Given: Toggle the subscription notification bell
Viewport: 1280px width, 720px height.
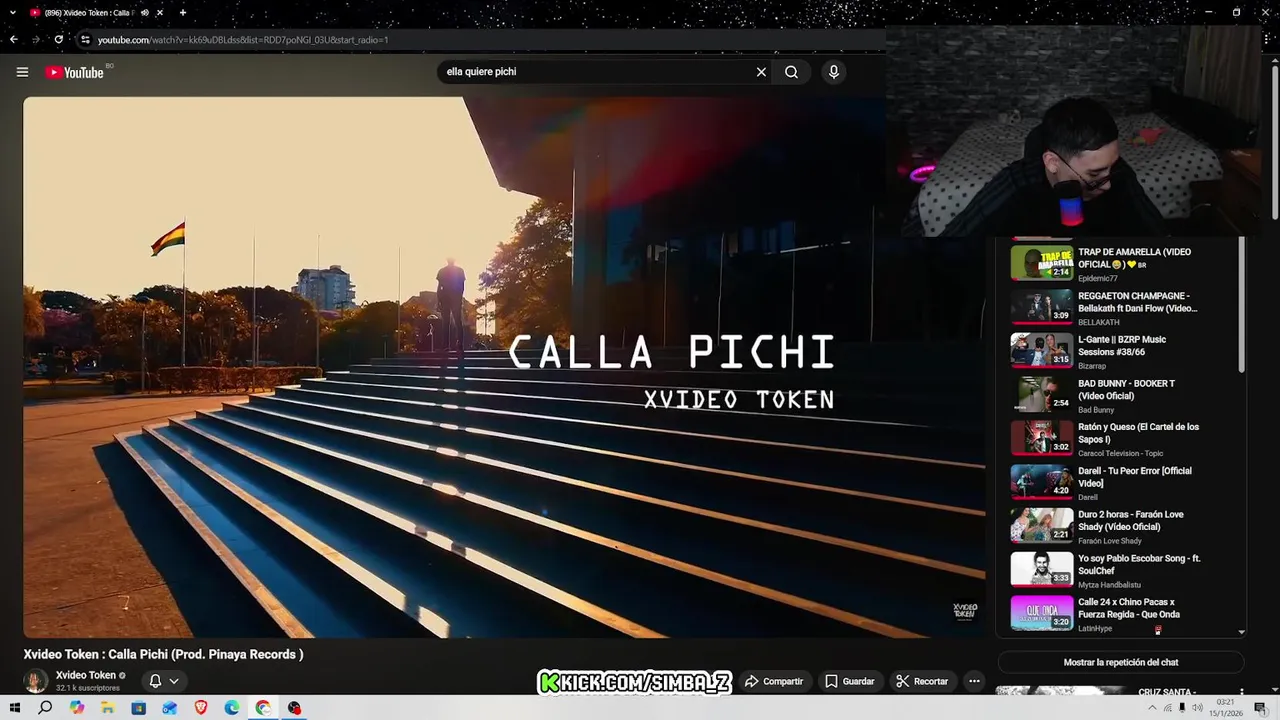Looking at the screenshot, I should (155, 681).
